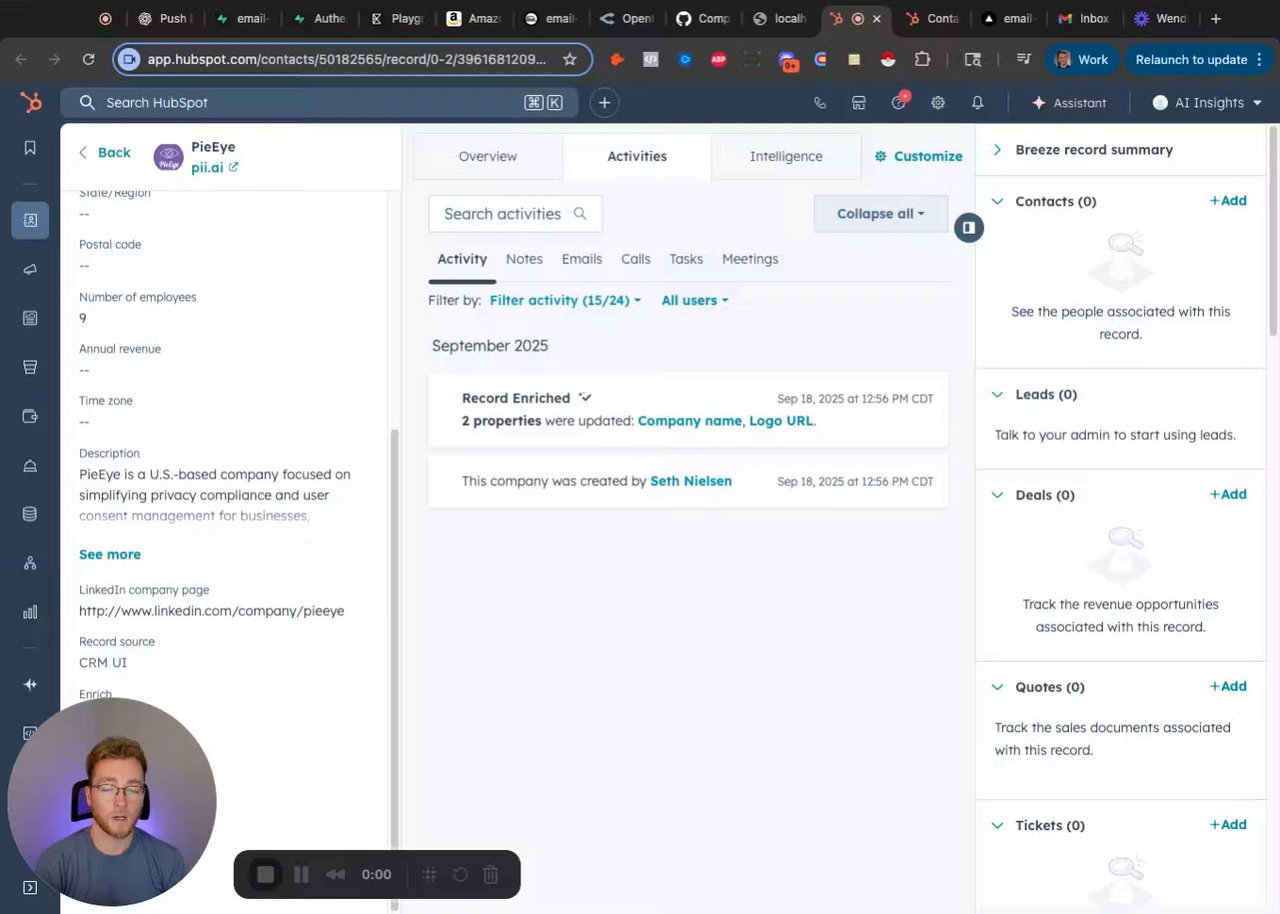Viewport: 1280px width, 914px height.
Task: Click the HubSpot sprocket logo
Action: [30, 102]
